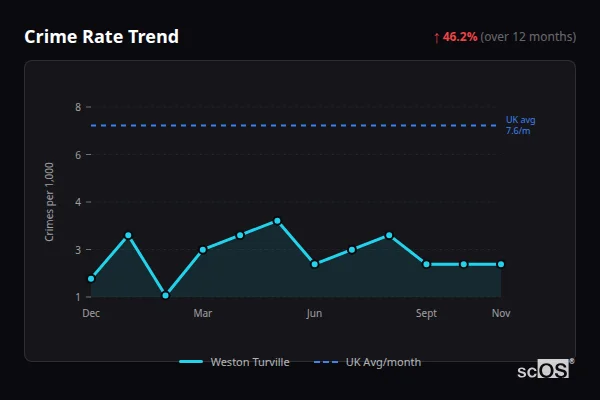Image resolution: width=600 pixels, height=400 pixels.
Task: Select the November data point on the line
Action: click(x=501, y=264)
